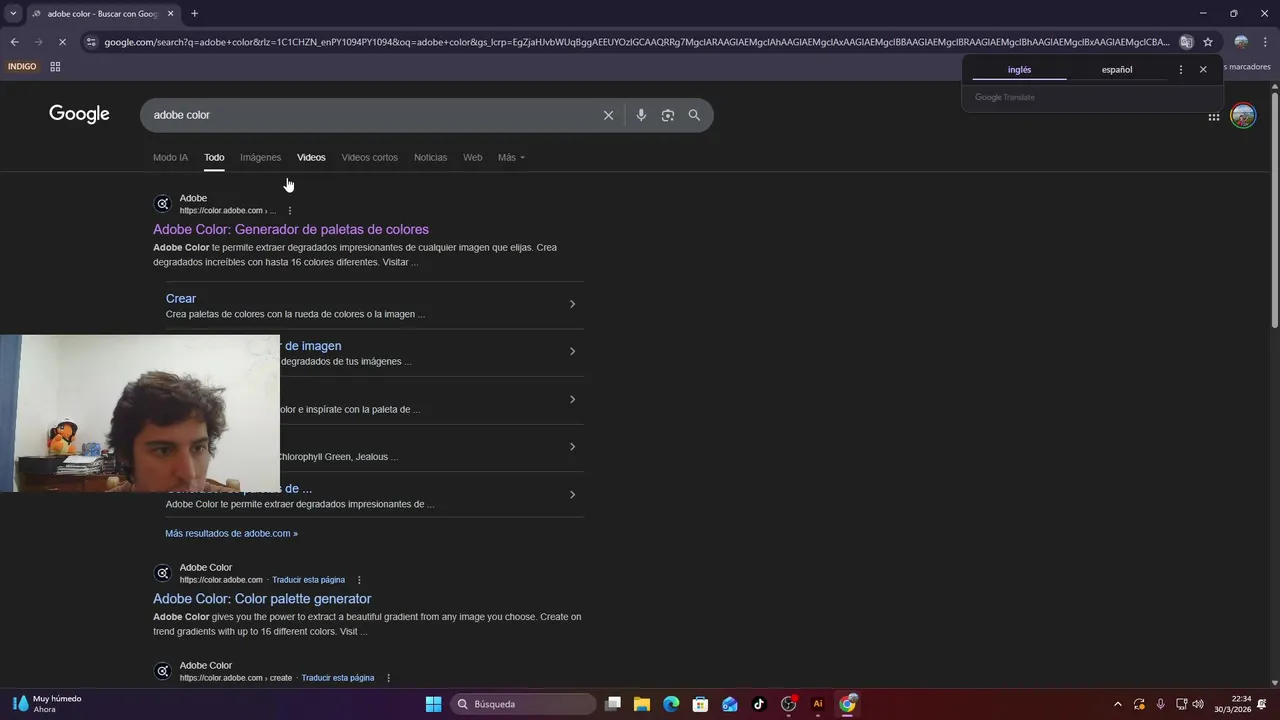Click the translate icon in address bar
The image size is (1280, 720).
point(1186,42)
